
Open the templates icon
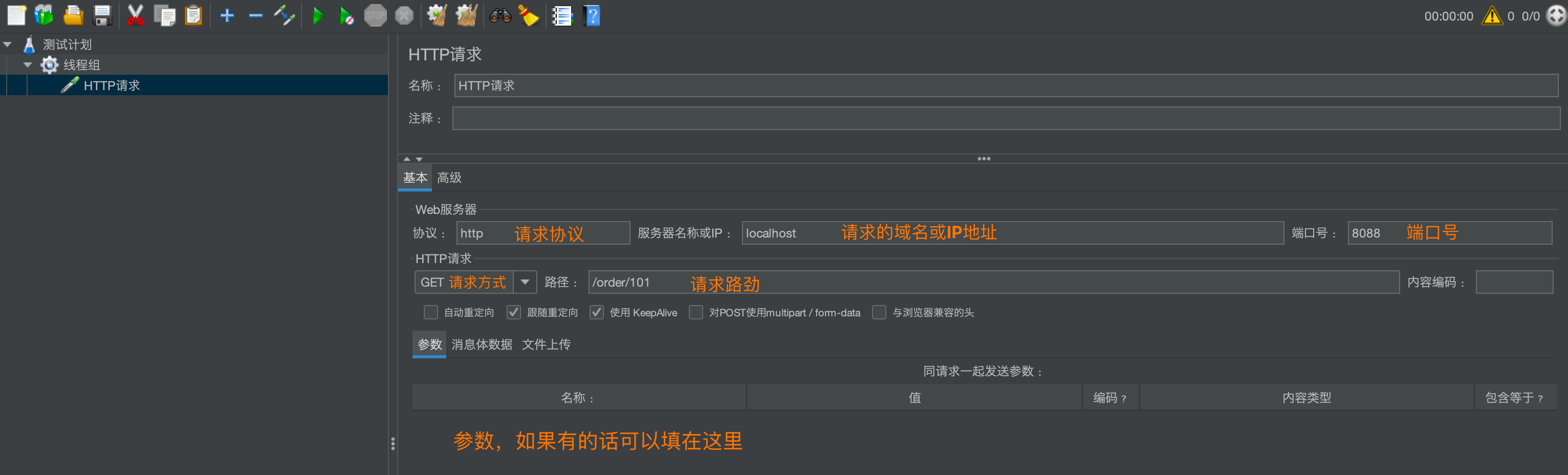[45, 15]
